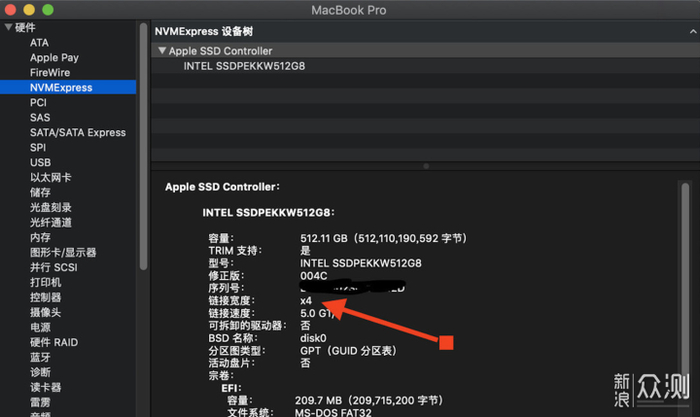Click the Apple SSD Controller: detail heading
The image size is (700, 417).
(x=222, y=187)
